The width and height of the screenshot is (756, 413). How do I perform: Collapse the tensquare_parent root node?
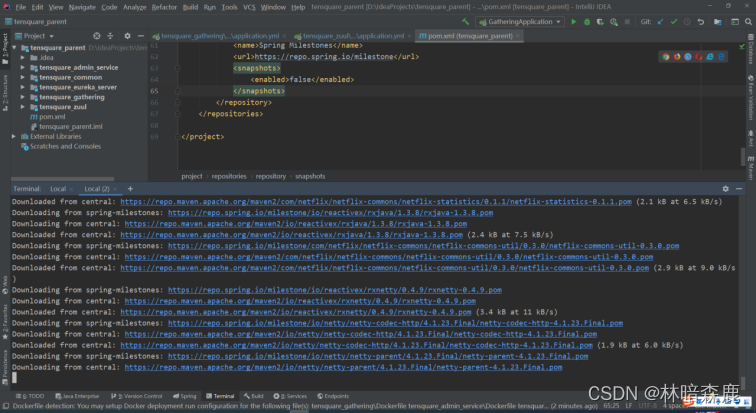click(x=14, y=48)
